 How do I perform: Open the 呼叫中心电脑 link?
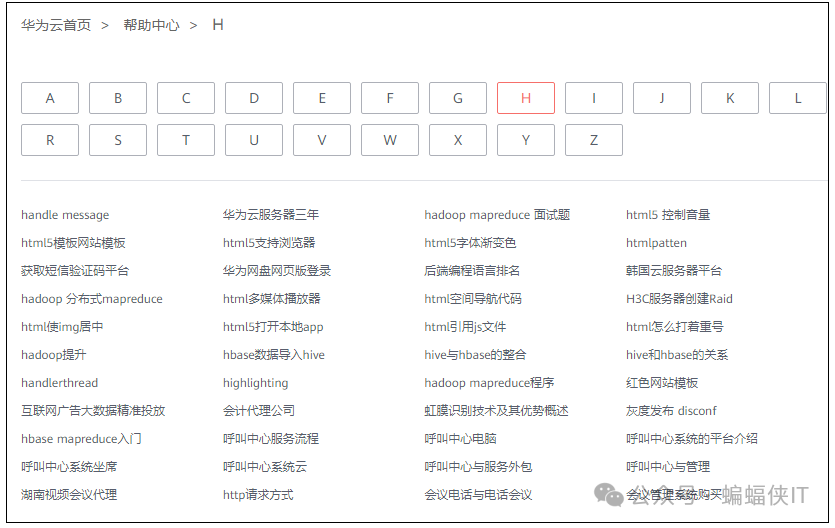[460, 439]
